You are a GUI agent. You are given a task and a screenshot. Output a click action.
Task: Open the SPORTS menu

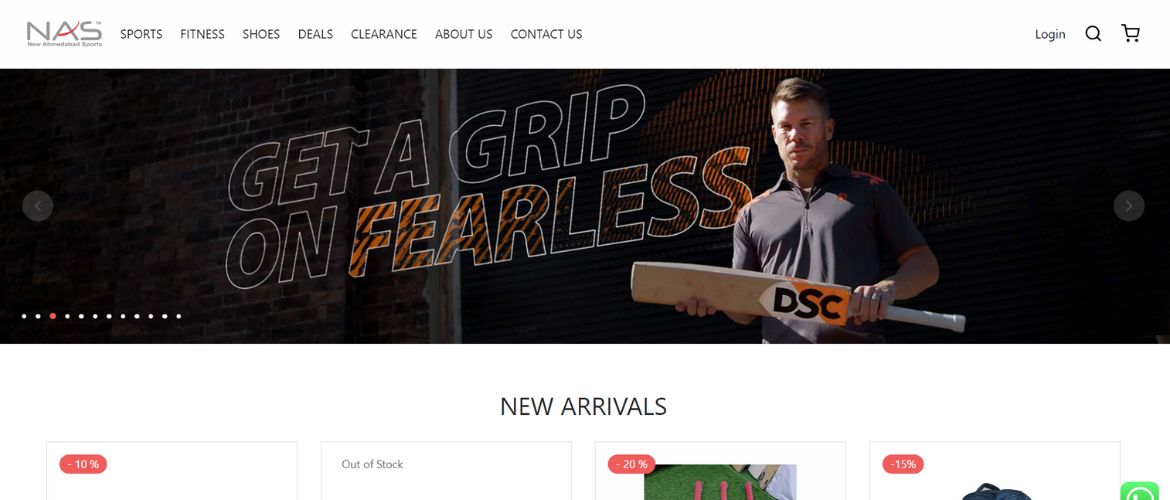coord(141,34)
